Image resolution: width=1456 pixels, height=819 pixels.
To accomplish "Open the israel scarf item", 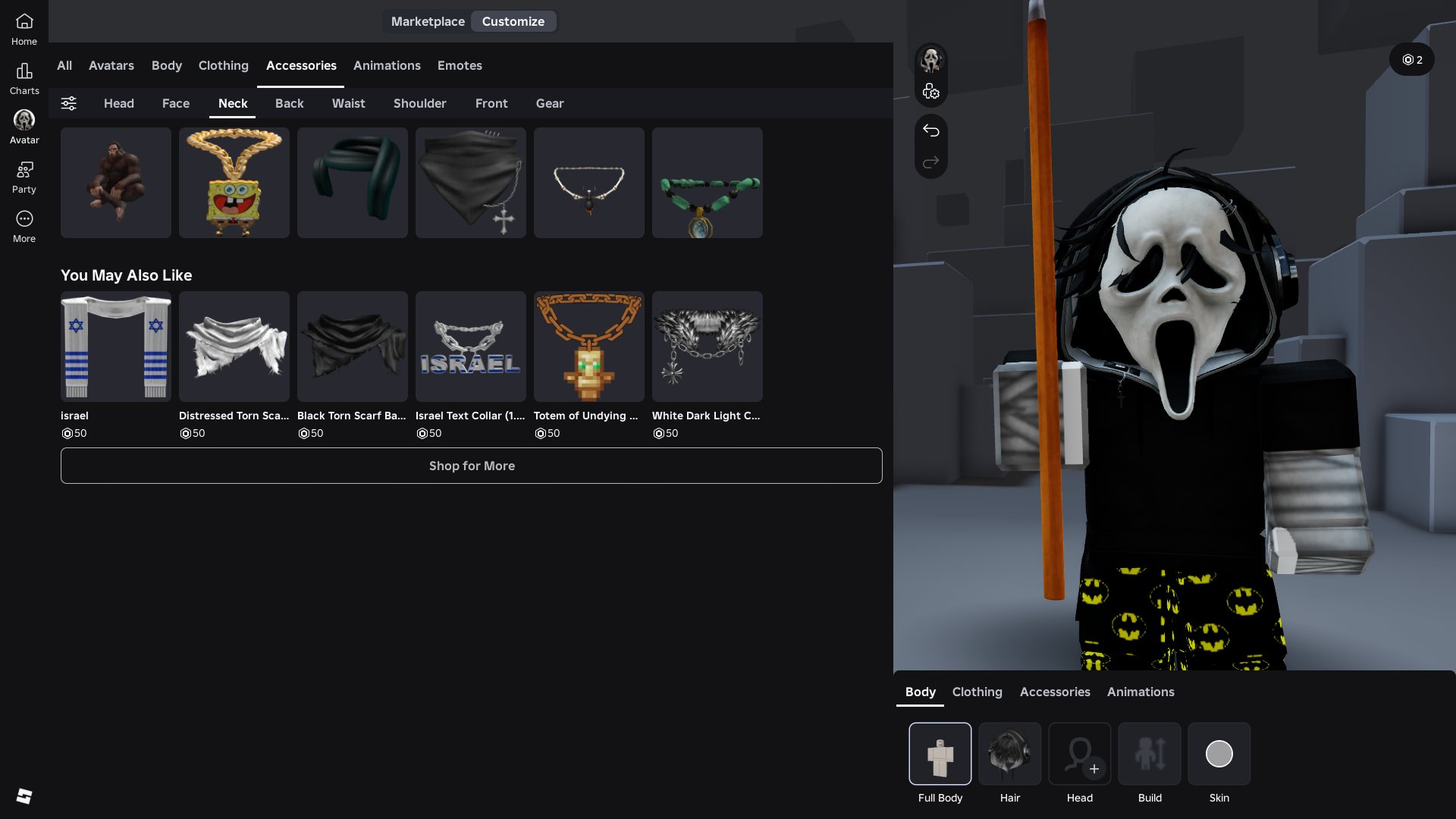I will coord(116,347).
